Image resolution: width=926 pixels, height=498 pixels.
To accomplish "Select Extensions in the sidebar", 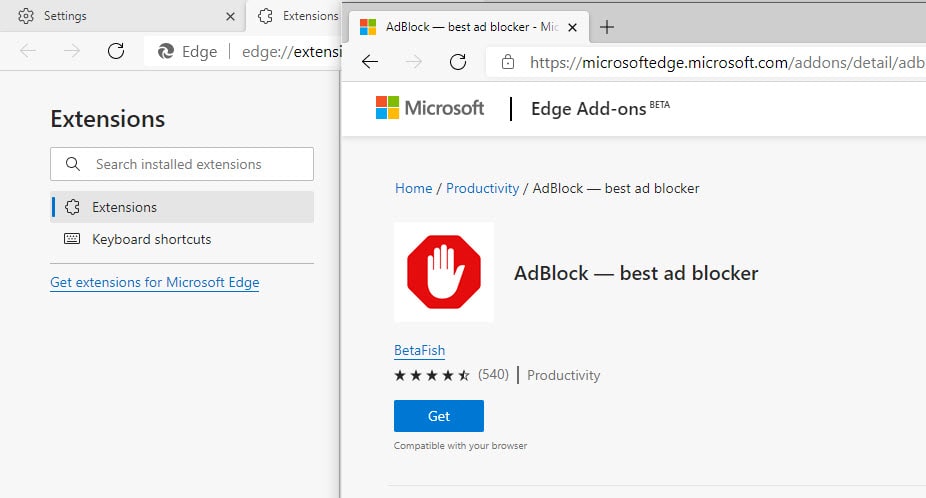I will [x=182, y=207].
